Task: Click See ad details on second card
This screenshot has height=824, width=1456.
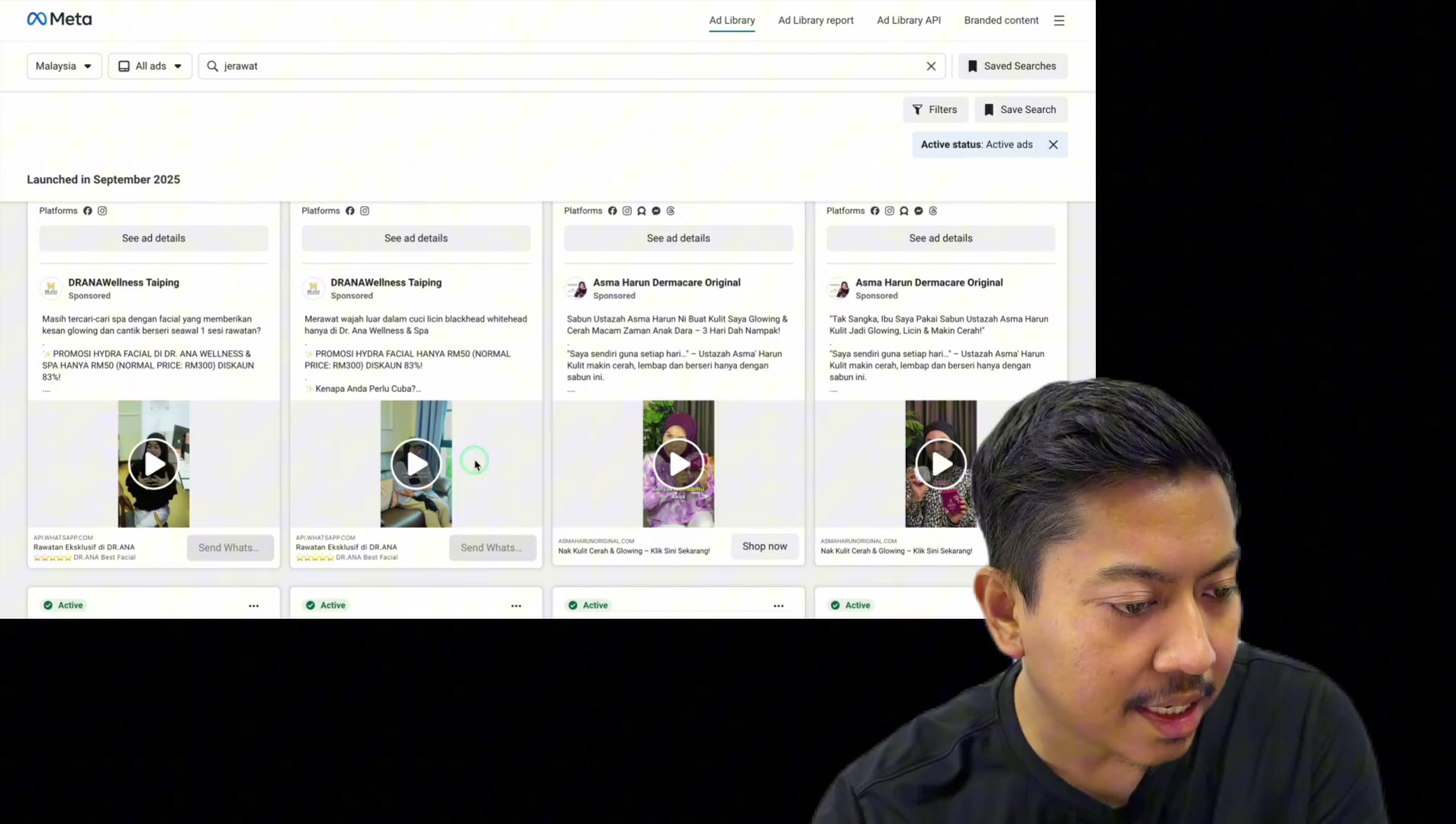Action: [416, 238]
